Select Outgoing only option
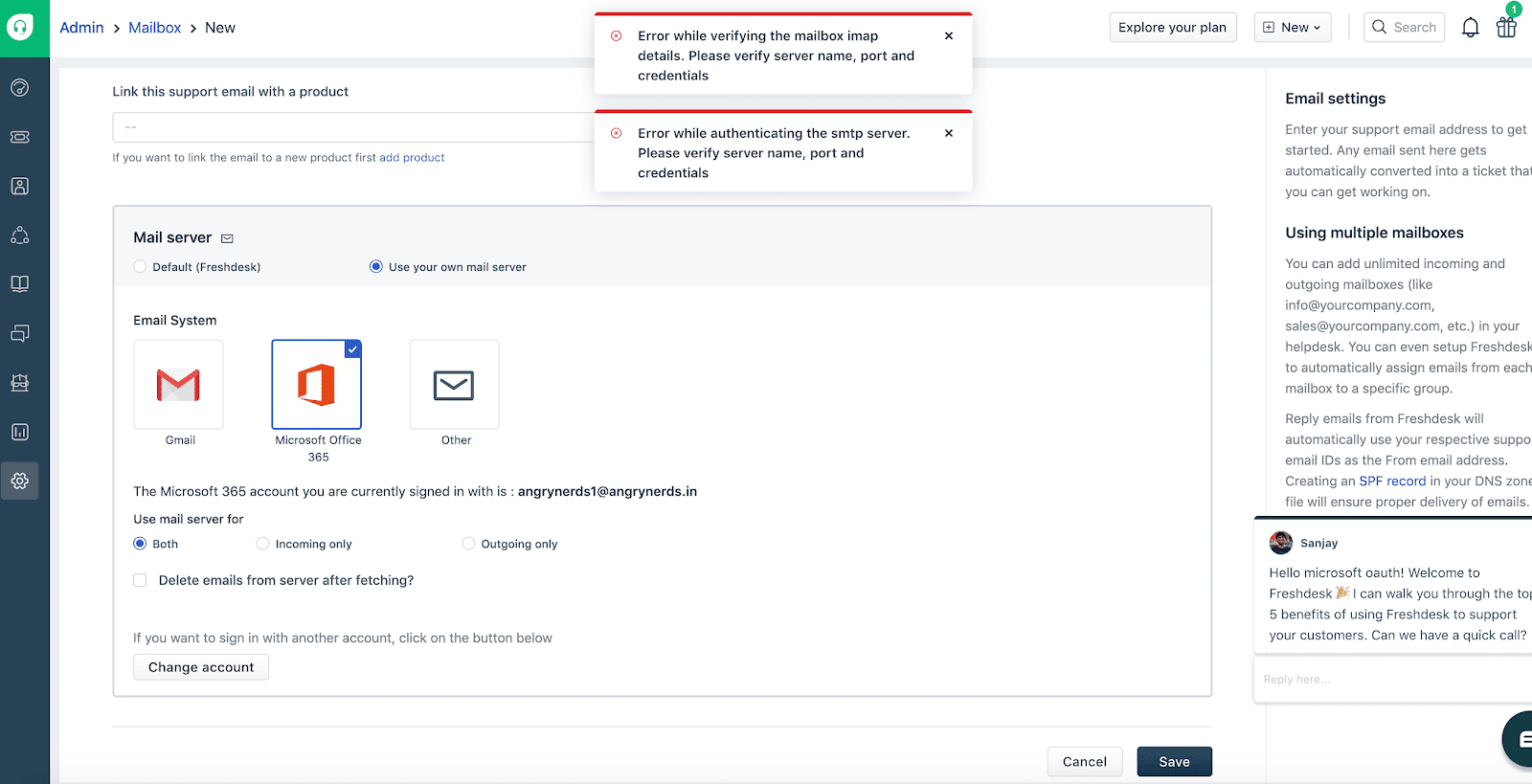The width and height of the screenshot is (1532, 784). 468,544
